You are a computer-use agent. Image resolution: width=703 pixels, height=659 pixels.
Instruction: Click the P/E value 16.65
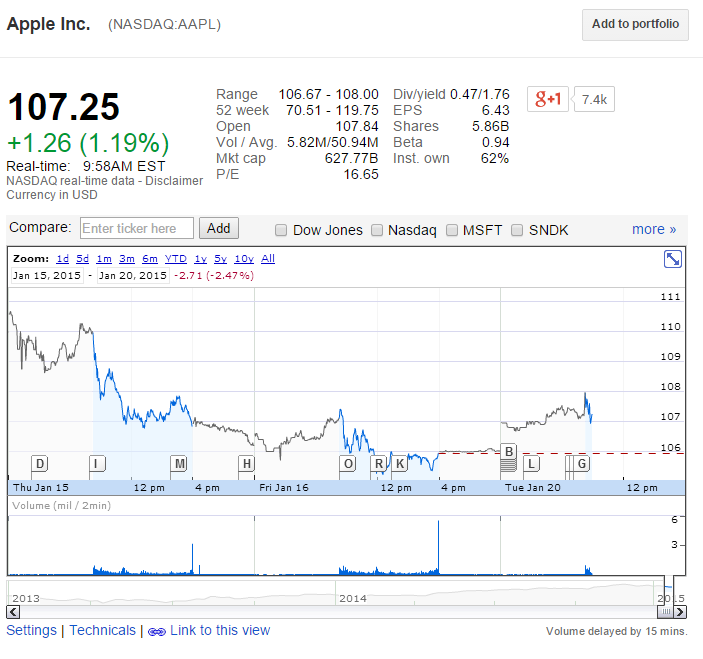coord(361,174)
